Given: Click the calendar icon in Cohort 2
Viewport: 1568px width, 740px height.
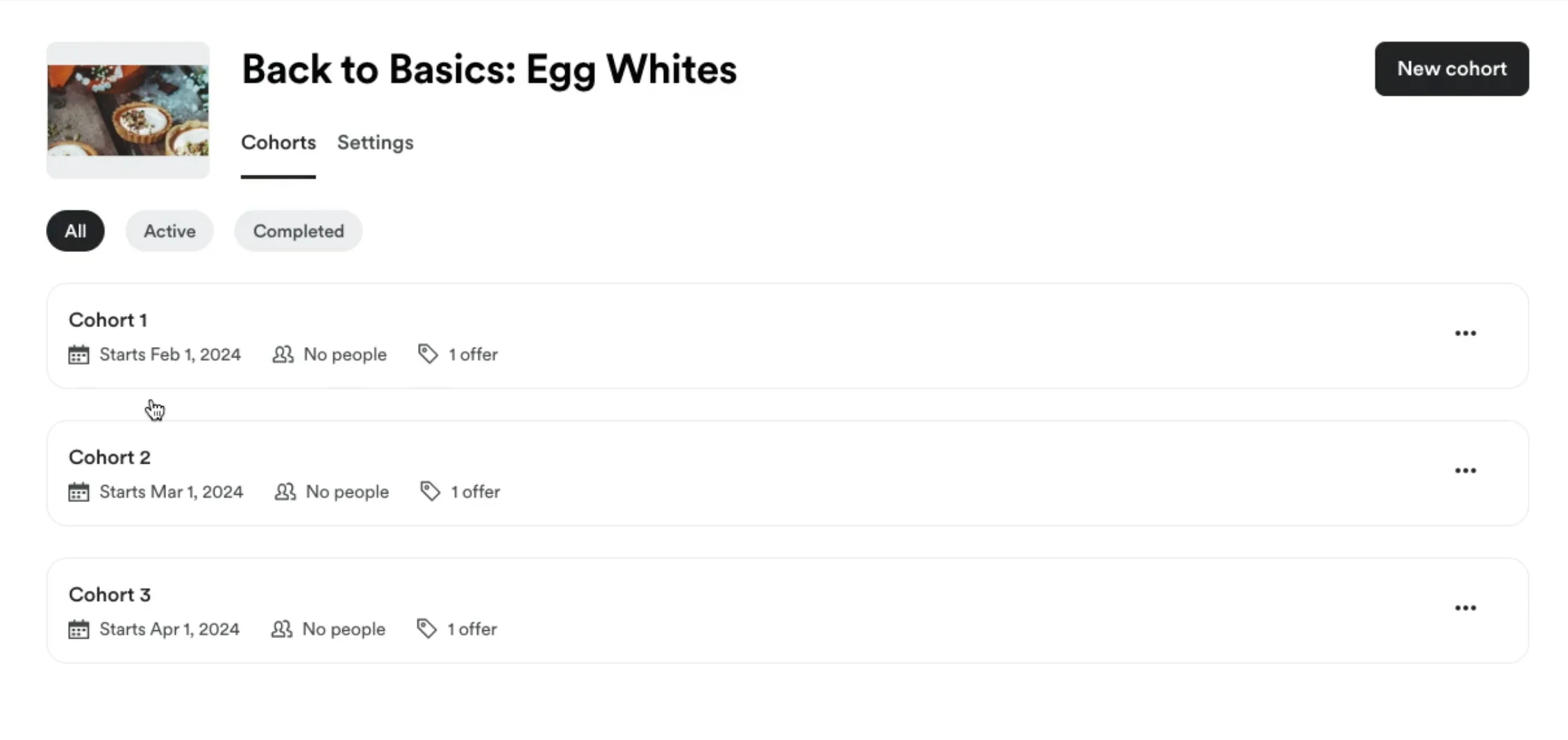Looking at the screenshot, I should (78, 492).
